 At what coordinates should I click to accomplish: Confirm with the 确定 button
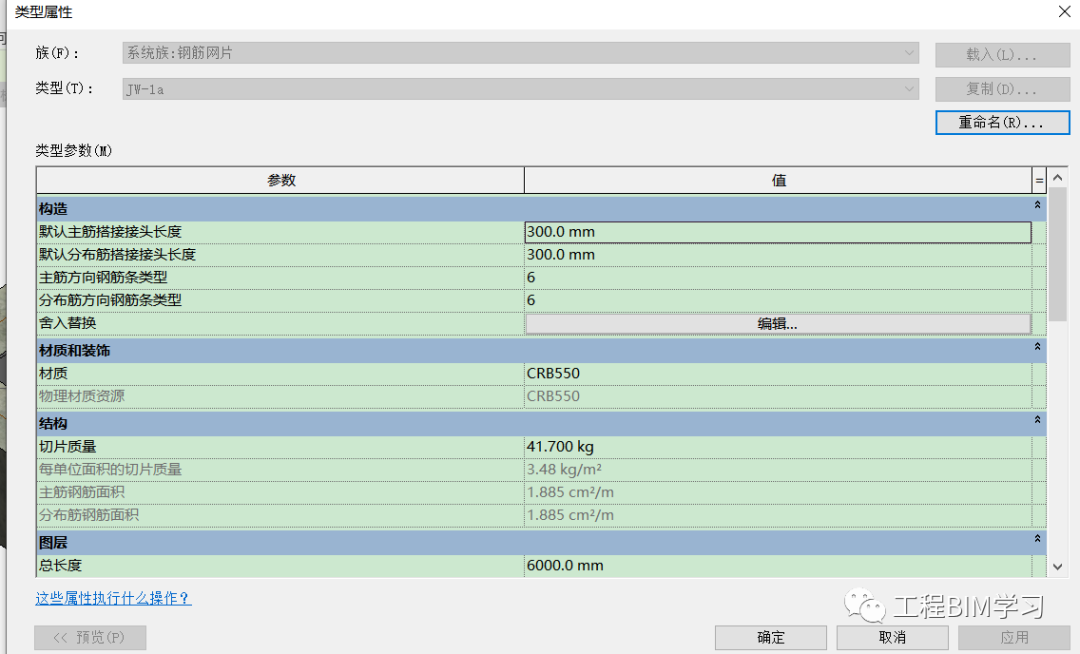[x=771, y=637]
